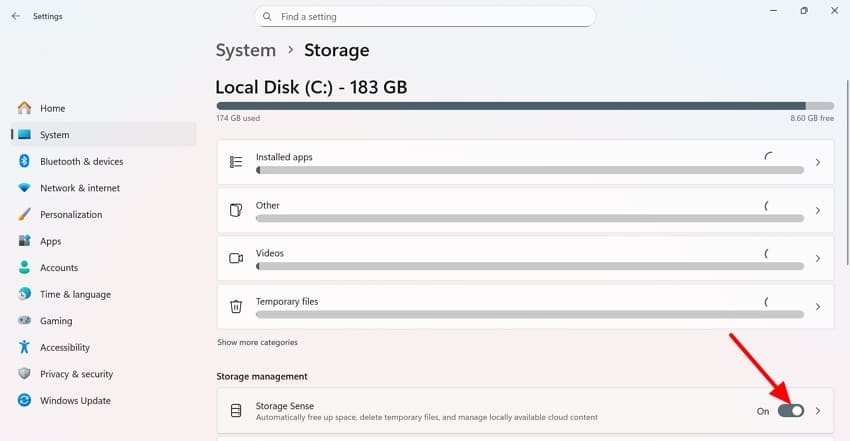Image resolution: width=850 pixels, height=441 pixels.
Task: Go to Home in the sidebar
Action: (x=104, y=108)
